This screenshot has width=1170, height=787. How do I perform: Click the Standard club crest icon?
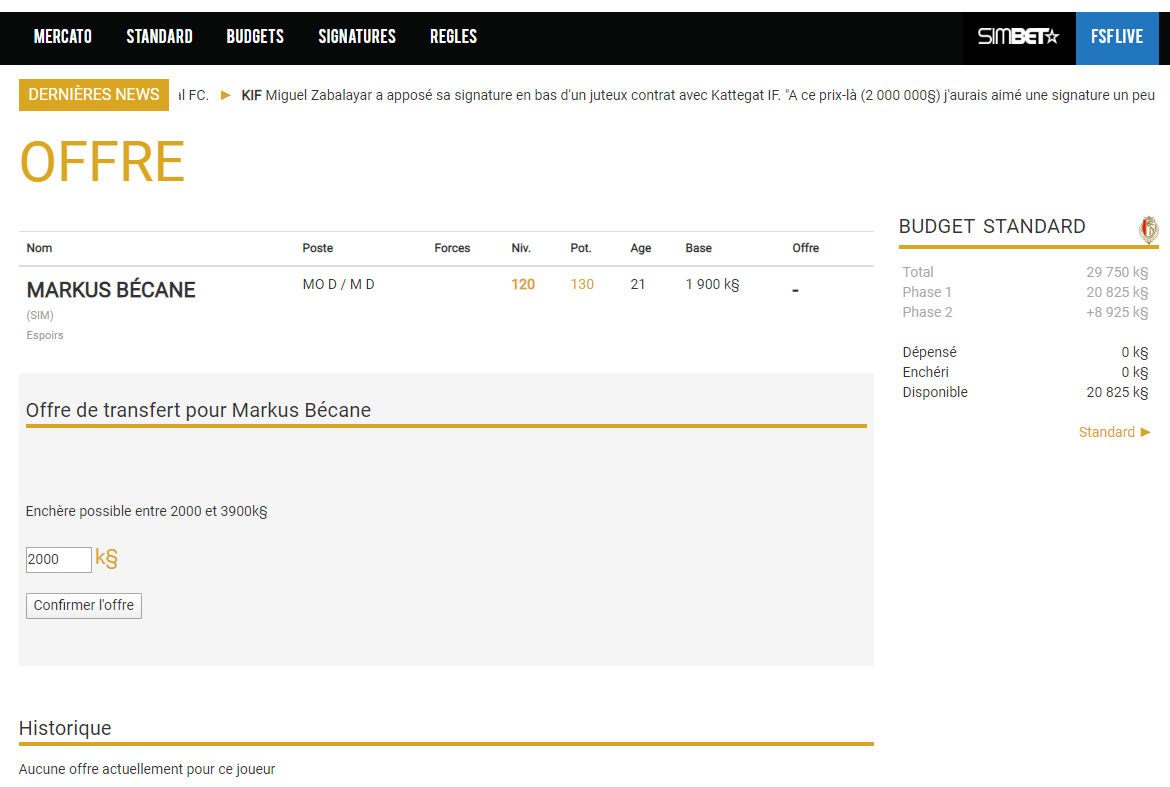click(1149, 230)
